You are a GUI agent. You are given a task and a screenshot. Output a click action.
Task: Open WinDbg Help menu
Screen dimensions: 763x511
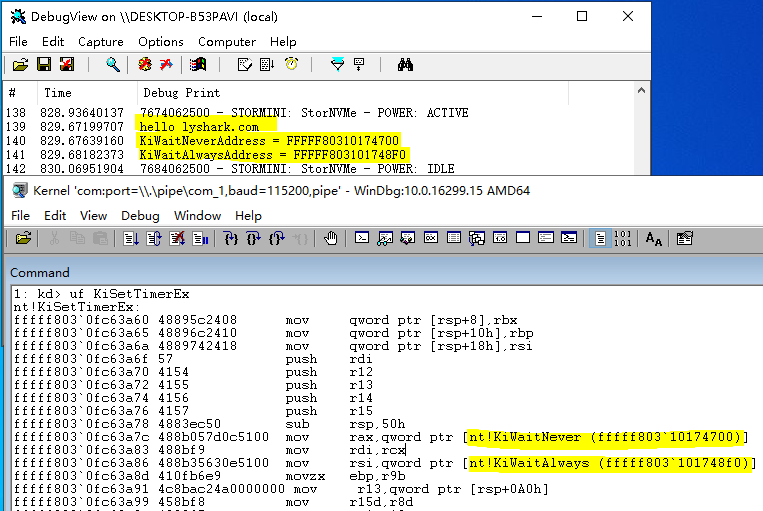[x=248, y=216]
